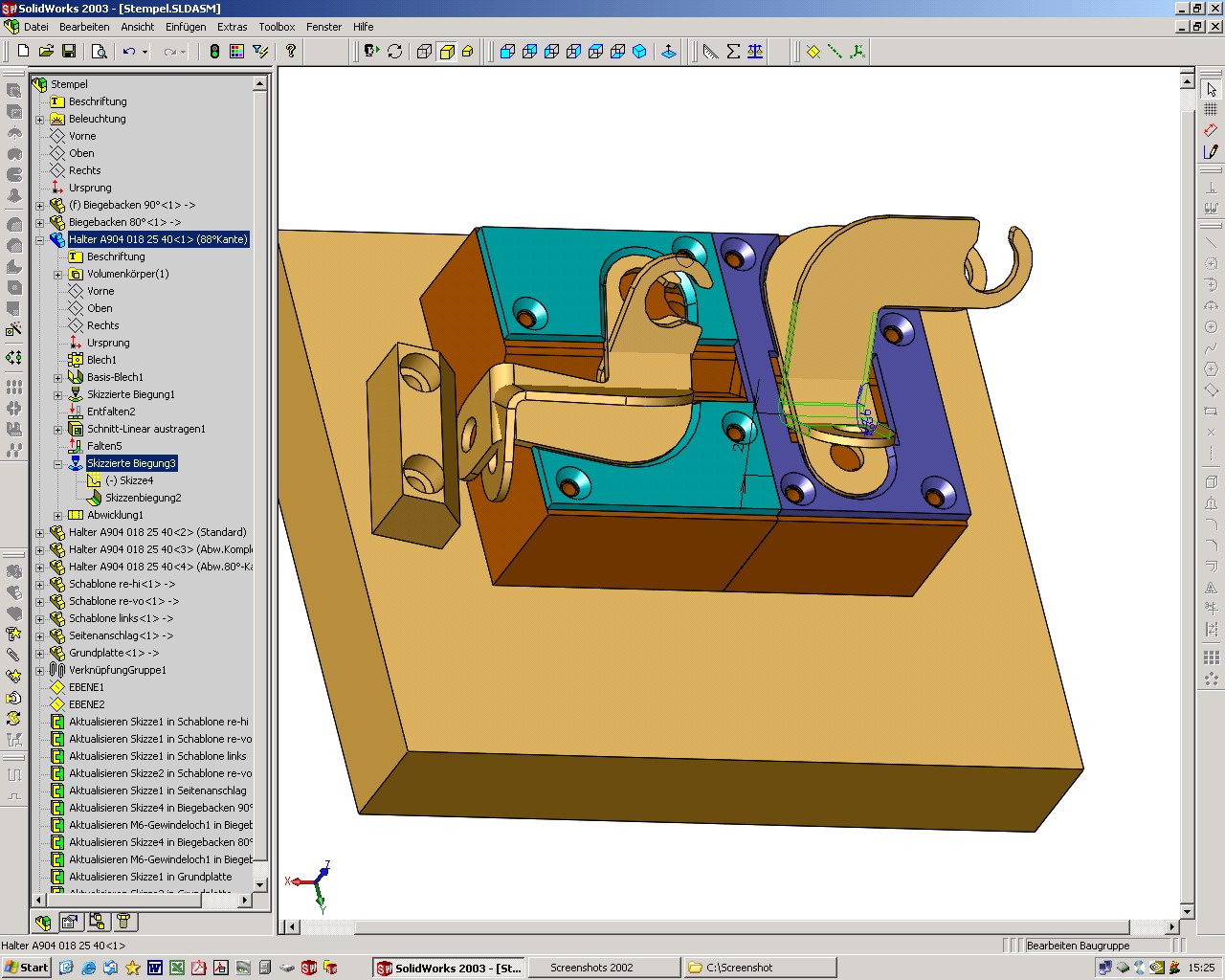This screenshot has height=980, width=1225.
Task: Click the Mass Properties sigma icon
Action: pyautogui.click(x=733, y=52)
